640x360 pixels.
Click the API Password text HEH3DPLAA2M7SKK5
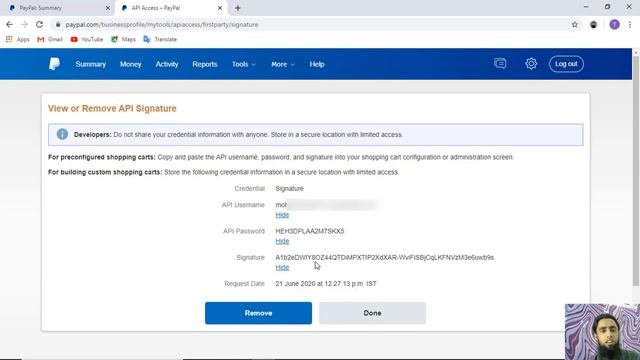click(x=310, y=231)
